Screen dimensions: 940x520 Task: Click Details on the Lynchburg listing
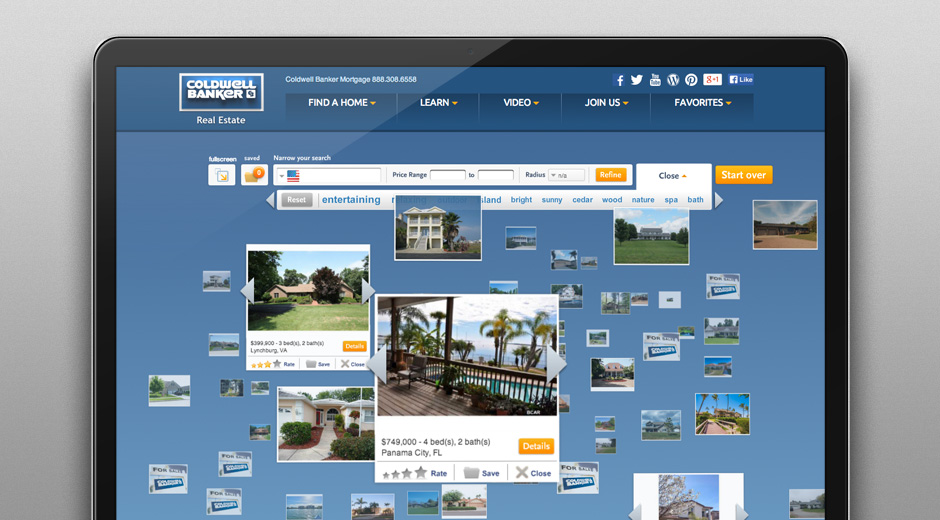(x=354, y=346)
